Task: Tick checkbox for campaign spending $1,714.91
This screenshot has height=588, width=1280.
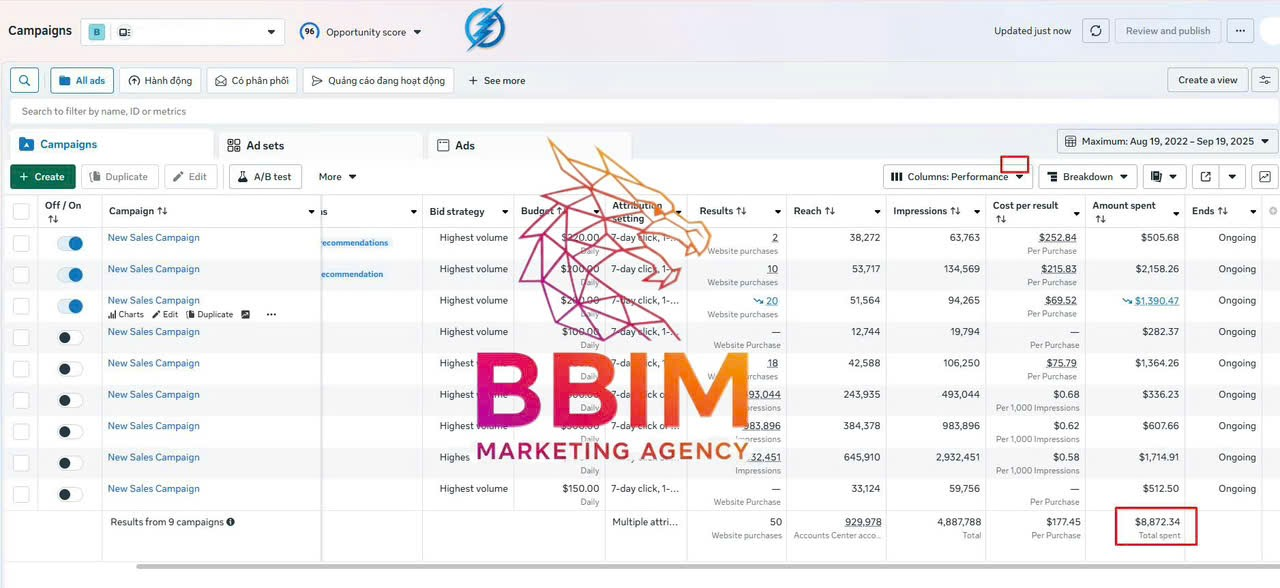Action: pyautogui.click(x=21, y=463)
